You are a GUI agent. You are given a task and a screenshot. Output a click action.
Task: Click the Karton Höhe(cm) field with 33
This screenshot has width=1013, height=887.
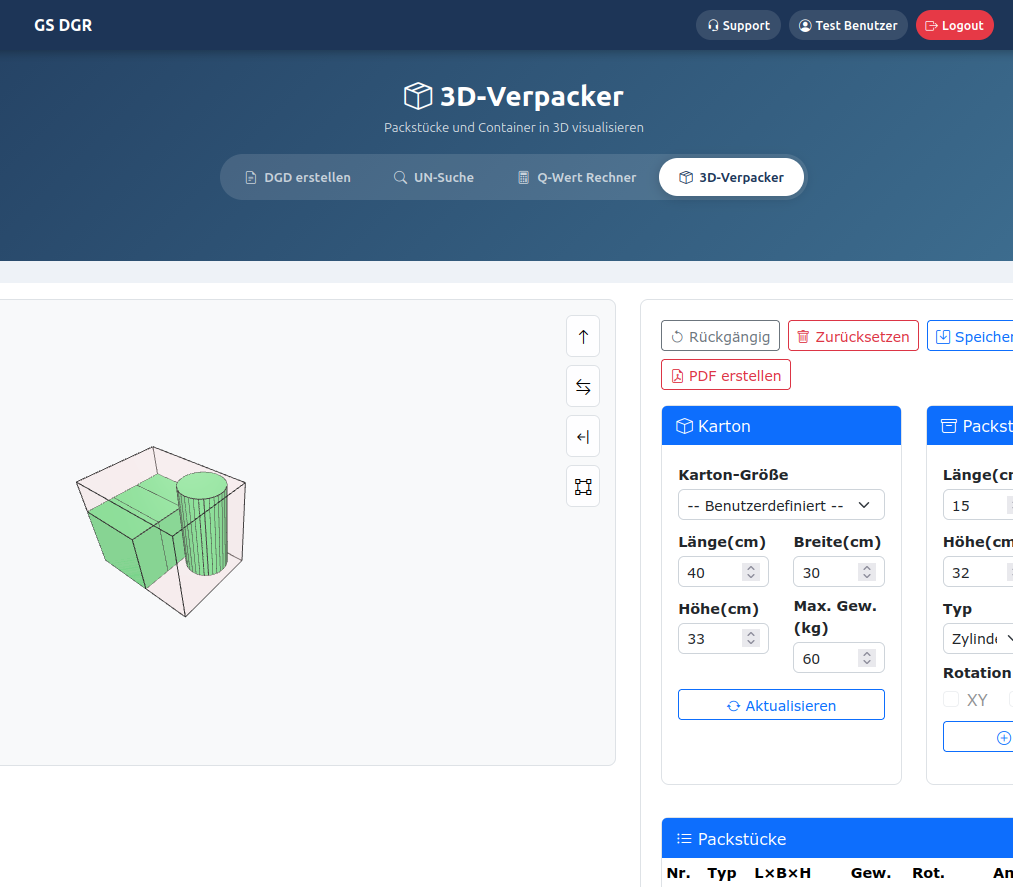[723, 639]
